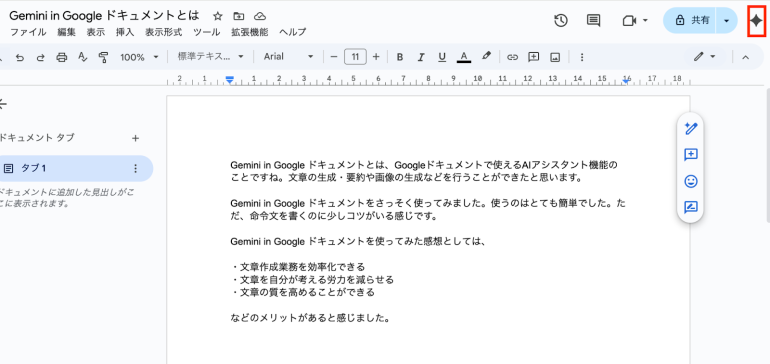The image size is (770, 364).
Task: Suggest edits from the side toolbar
Action: tap(691, 207)
